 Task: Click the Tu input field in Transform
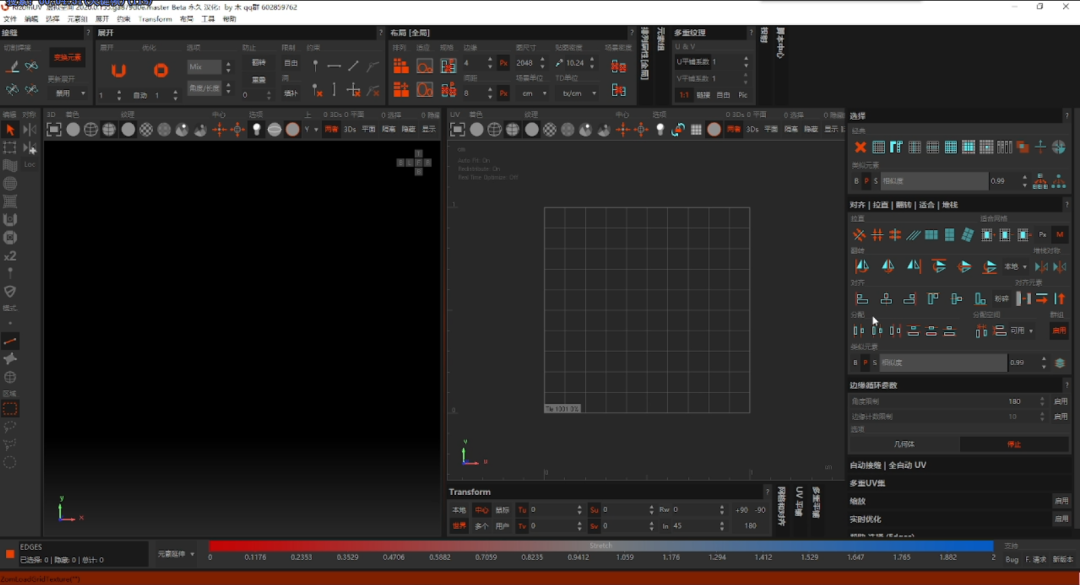click(555, 510)
